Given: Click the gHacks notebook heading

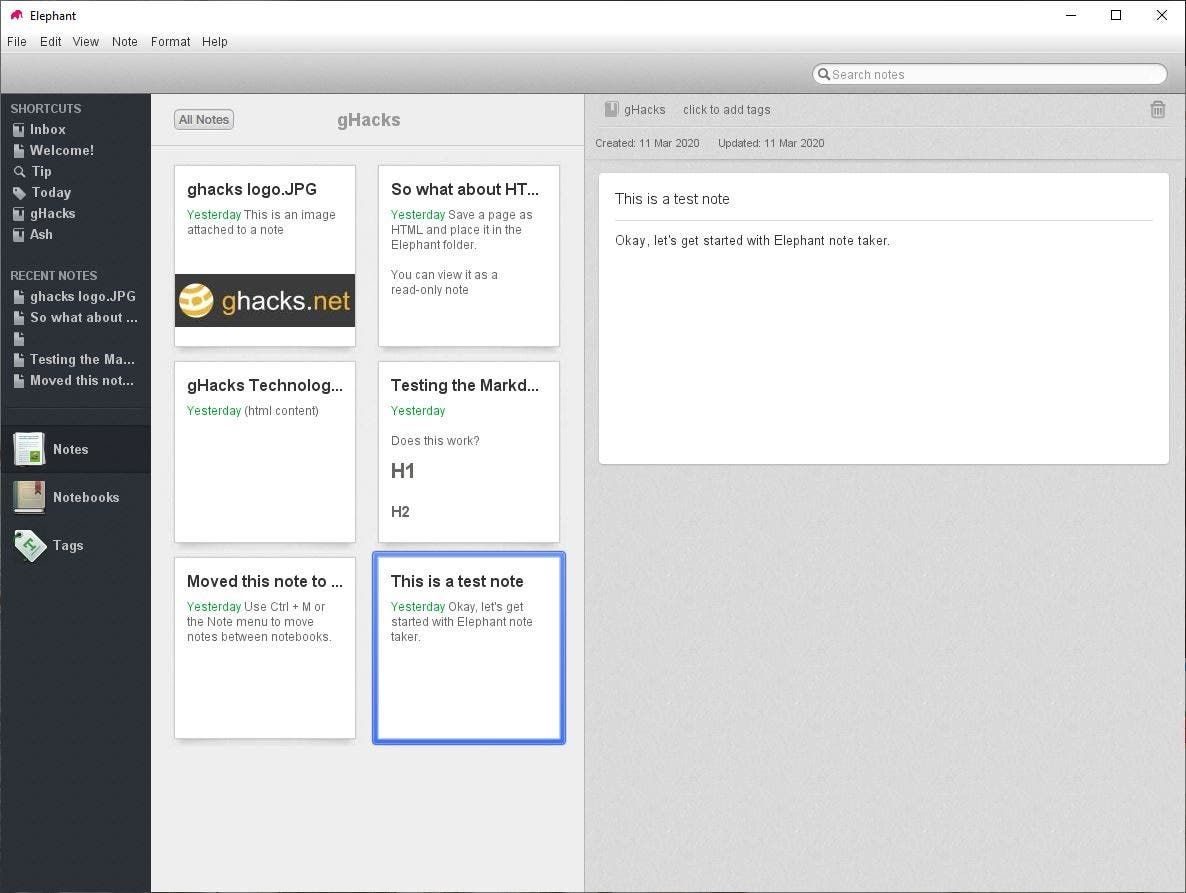Looking at the screenshot, I should click(368, 119).
